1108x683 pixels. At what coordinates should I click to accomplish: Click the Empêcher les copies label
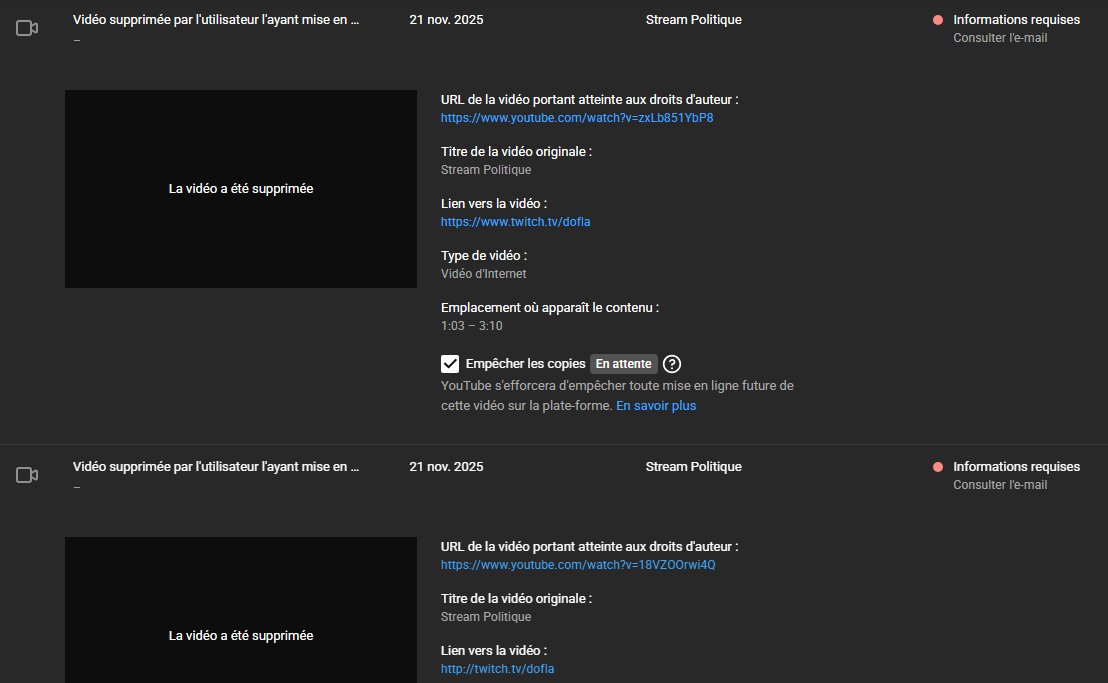click(525, 364)
